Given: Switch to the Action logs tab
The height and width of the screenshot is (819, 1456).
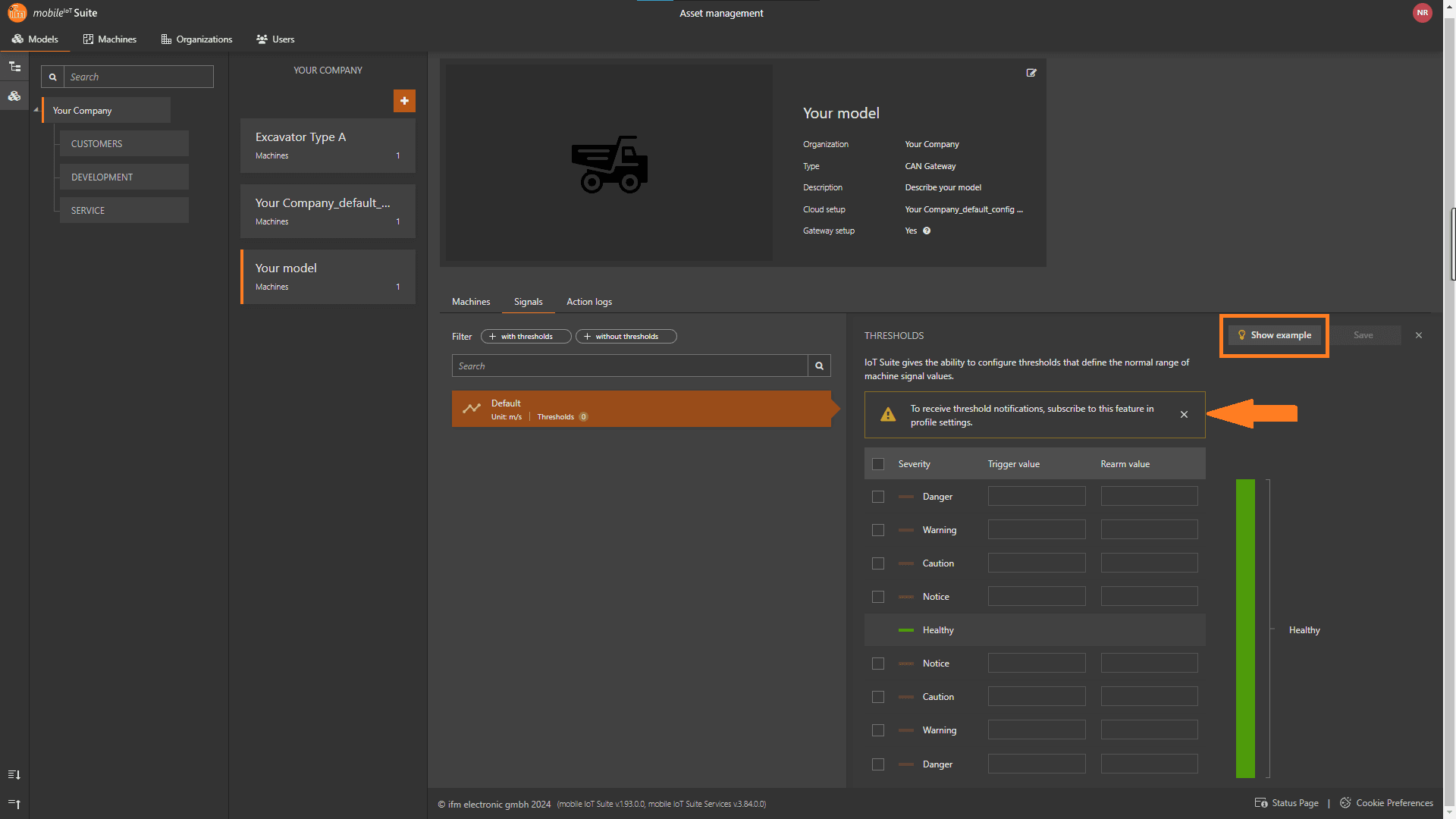Looking at the screenshot, I should [x=588, y=302].
